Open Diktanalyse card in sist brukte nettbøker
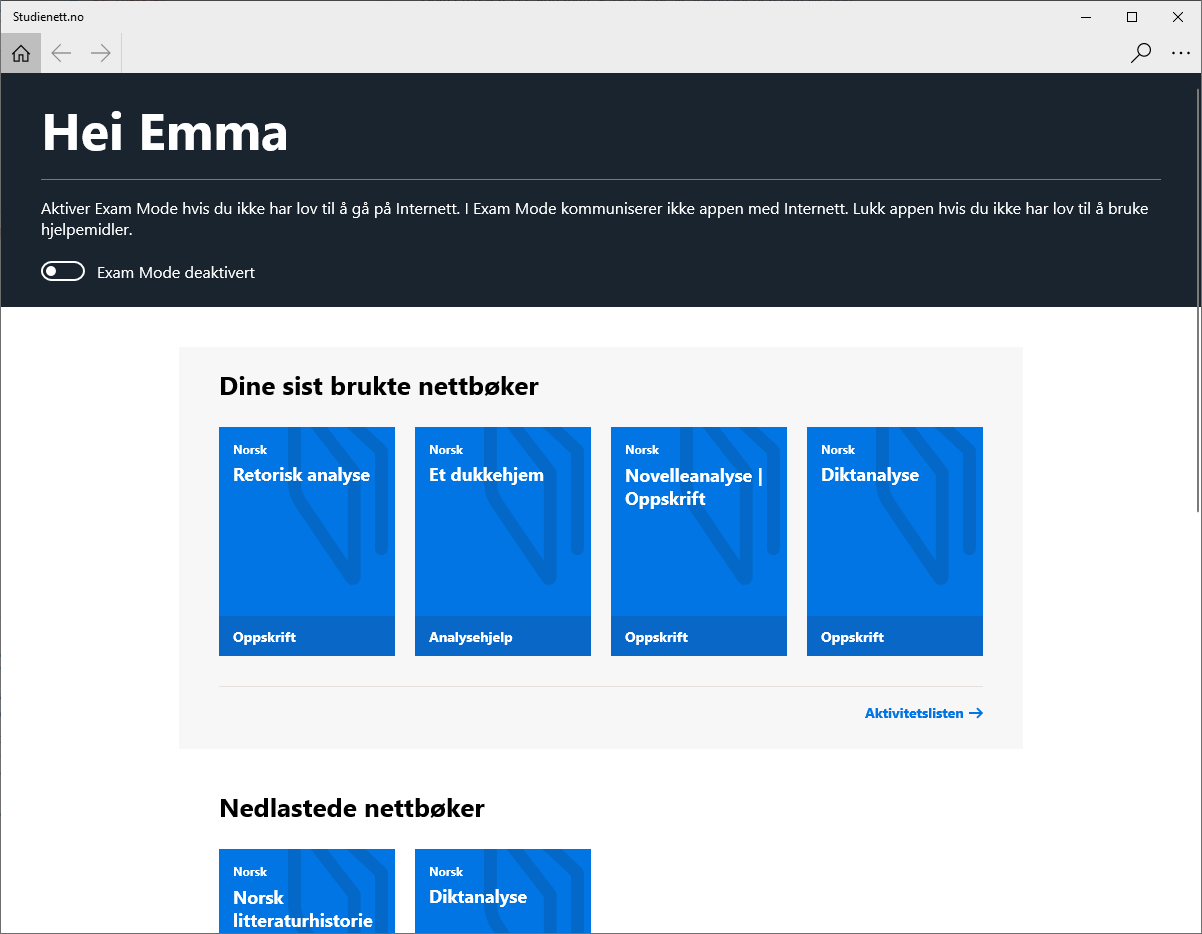This screenshot has width=1202, height=934. 895,541
